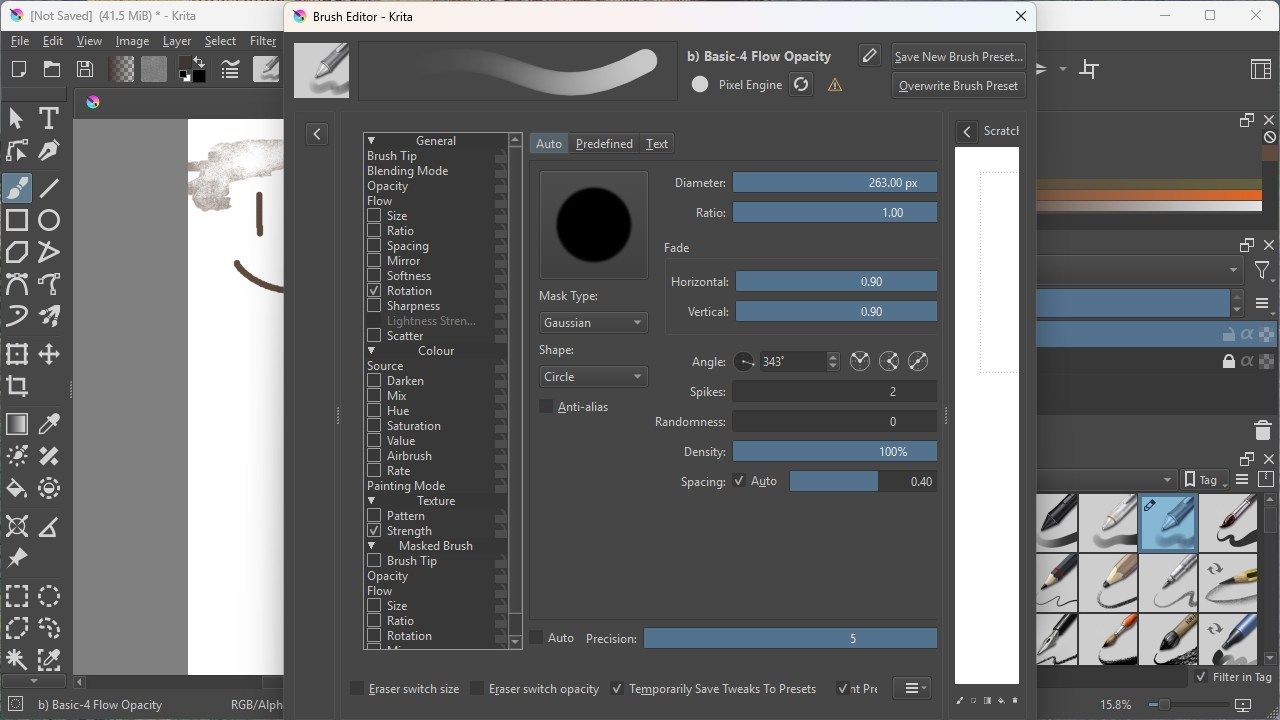Viewport: 1280px width, 720px height.
Task: Click the delete layer trash icon
Action: pyautogui.click(x=1262, y=431)
